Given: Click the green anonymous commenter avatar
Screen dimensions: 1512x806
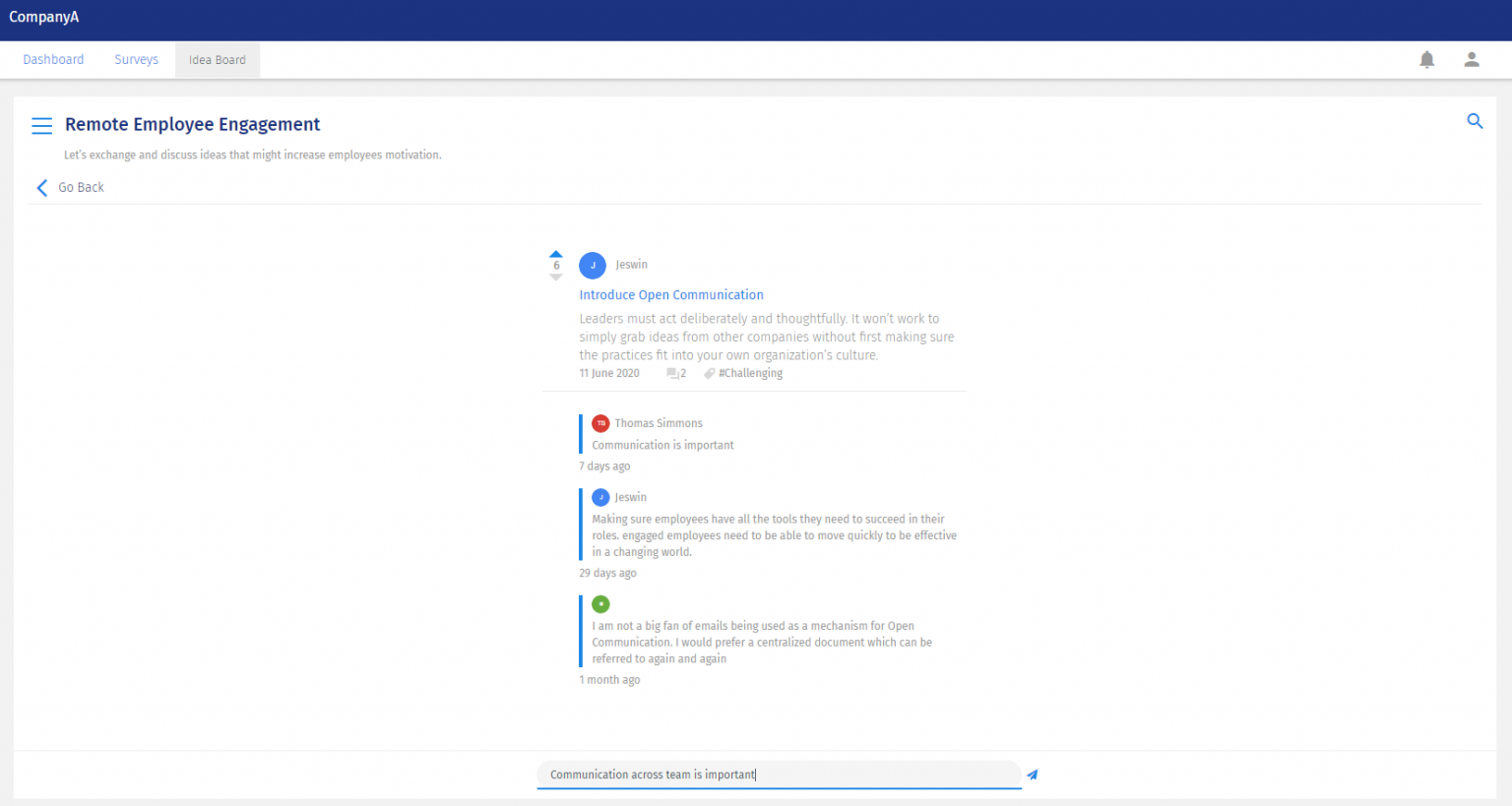Looking at the screenshot, I should [x=600, y=604].
